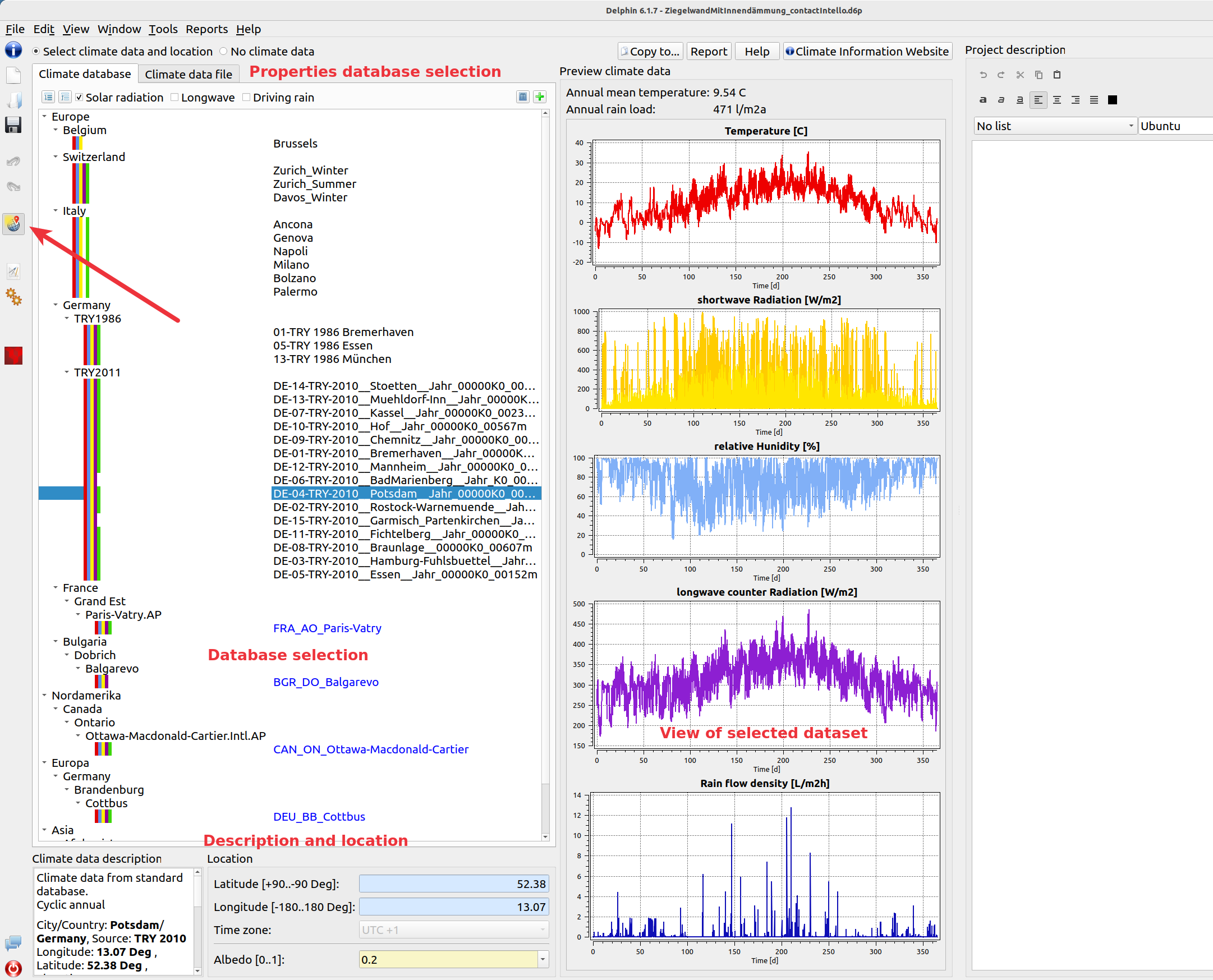Uncheck the Solar radiation checkbox
Screen dimensions: 1213x980
pos(80,97)
